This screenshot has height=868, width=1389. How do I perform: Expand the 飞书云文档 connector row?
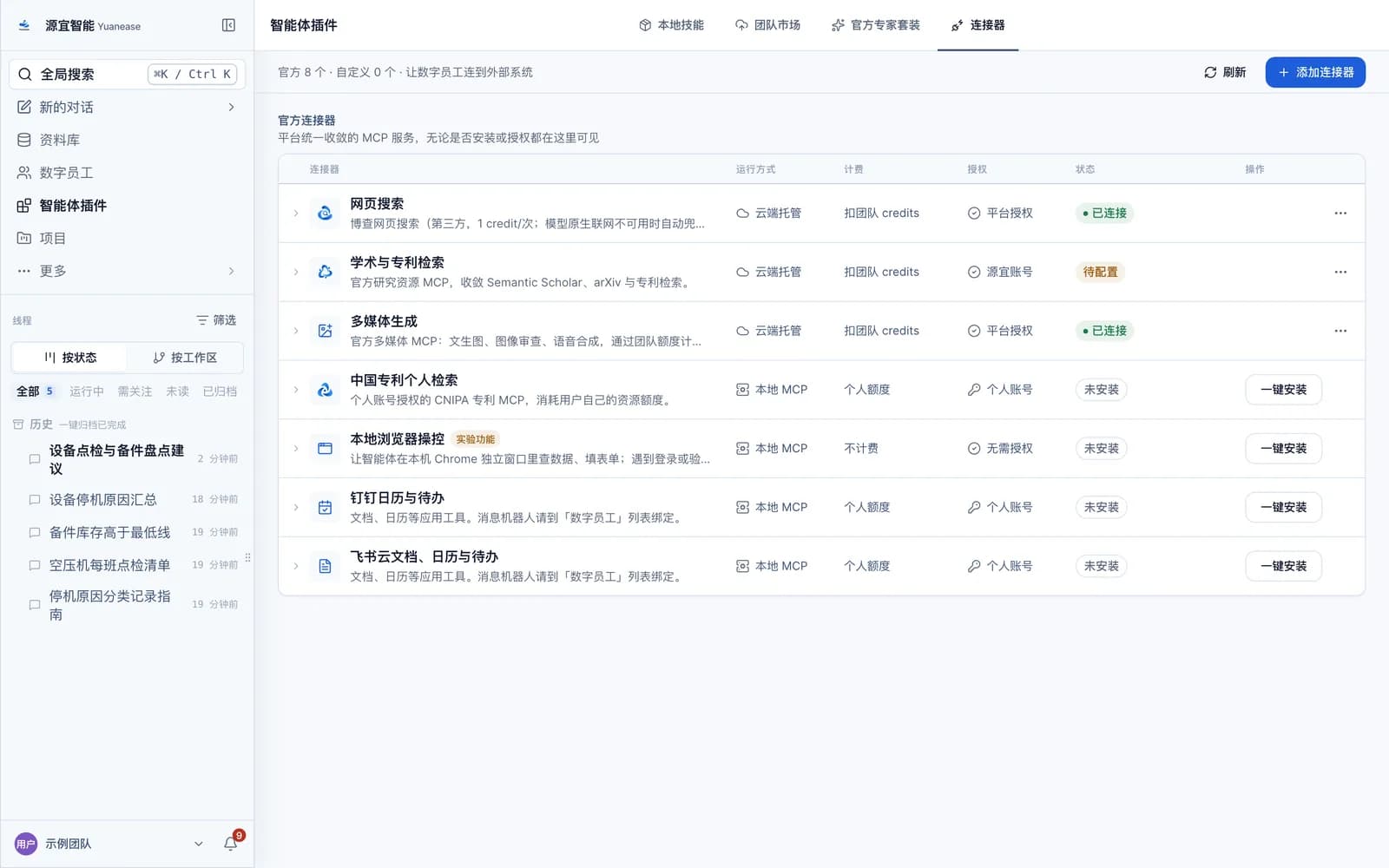tap(295, 566)
